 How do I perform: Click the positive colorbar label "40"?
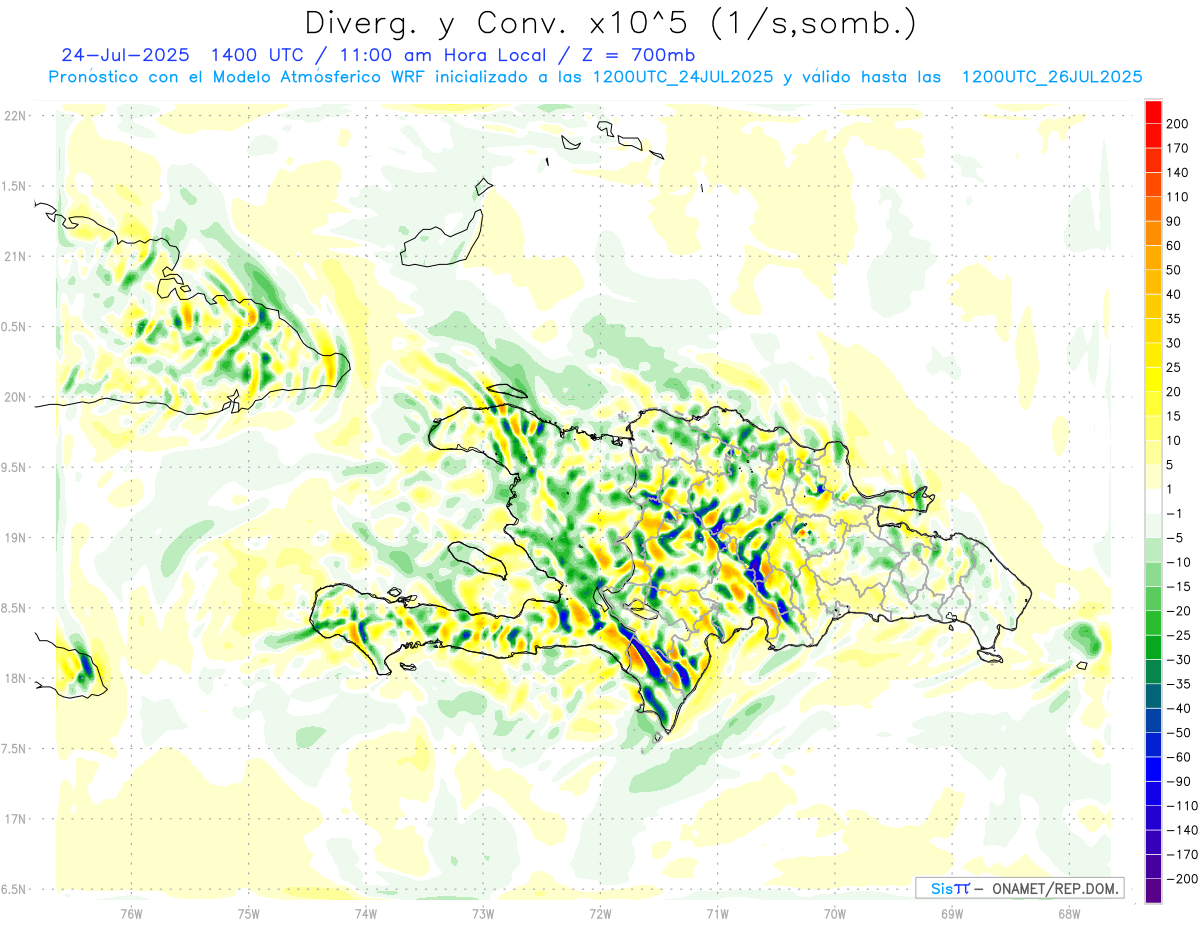[x=1174, y=294]
